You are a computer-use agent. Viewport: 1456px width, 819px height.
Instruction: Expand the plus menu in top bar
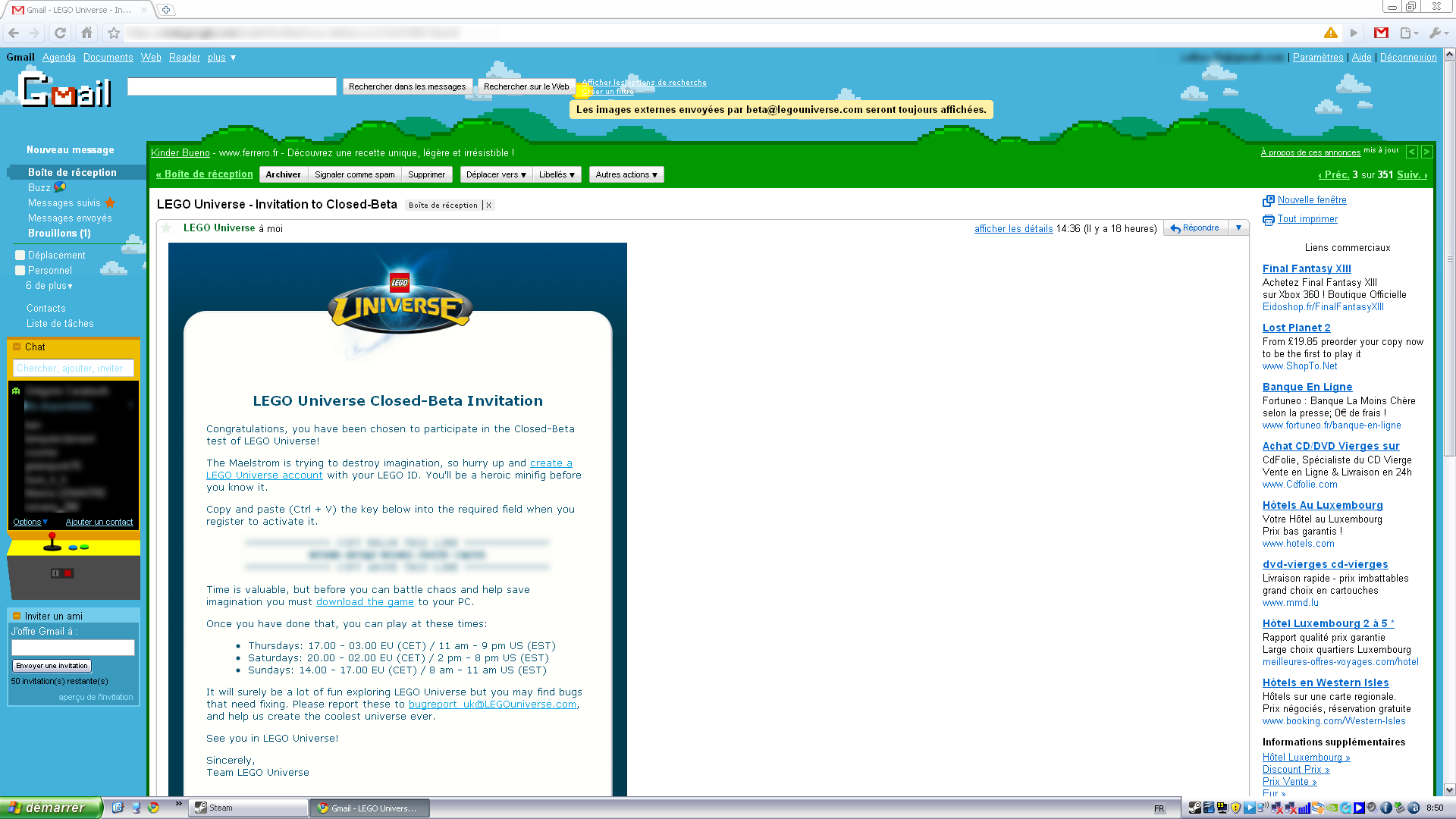coord(221,58)
